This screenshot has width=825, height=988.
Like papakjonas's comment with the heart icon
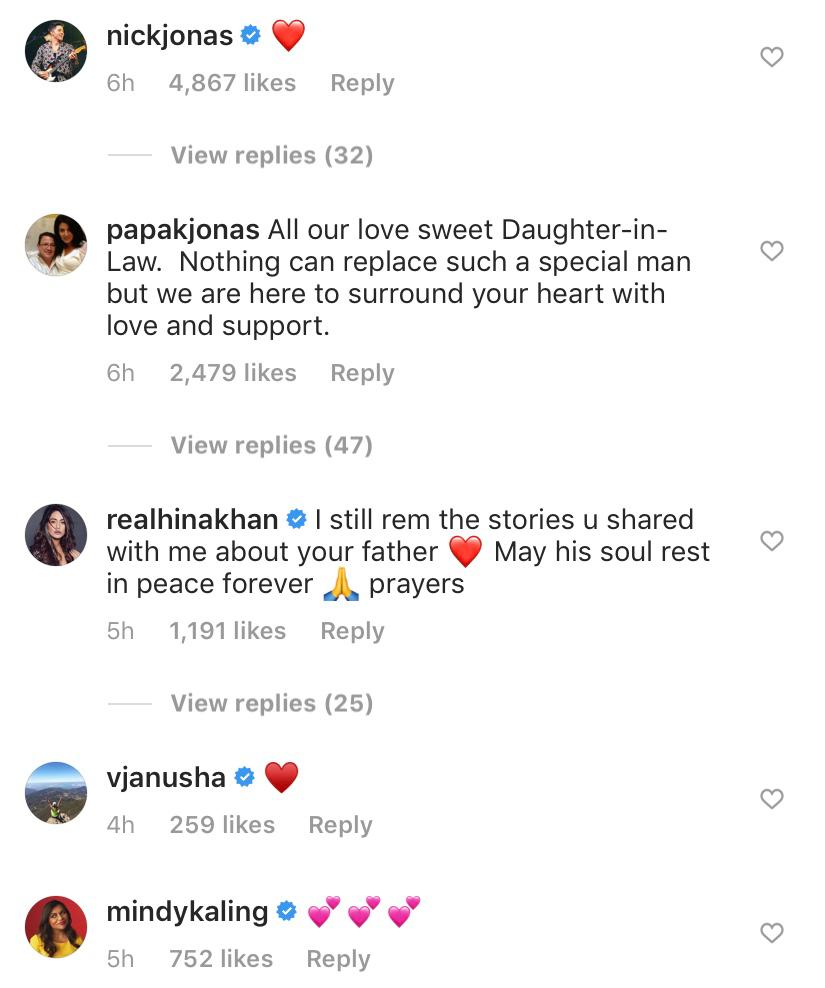pos(772,250)
